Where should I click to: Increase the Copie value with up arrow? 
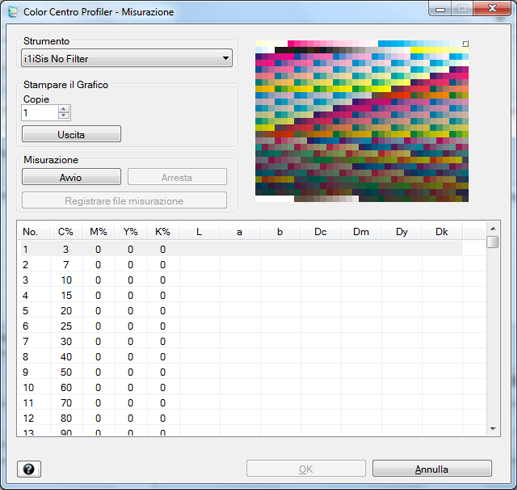(x=64, y=109)
